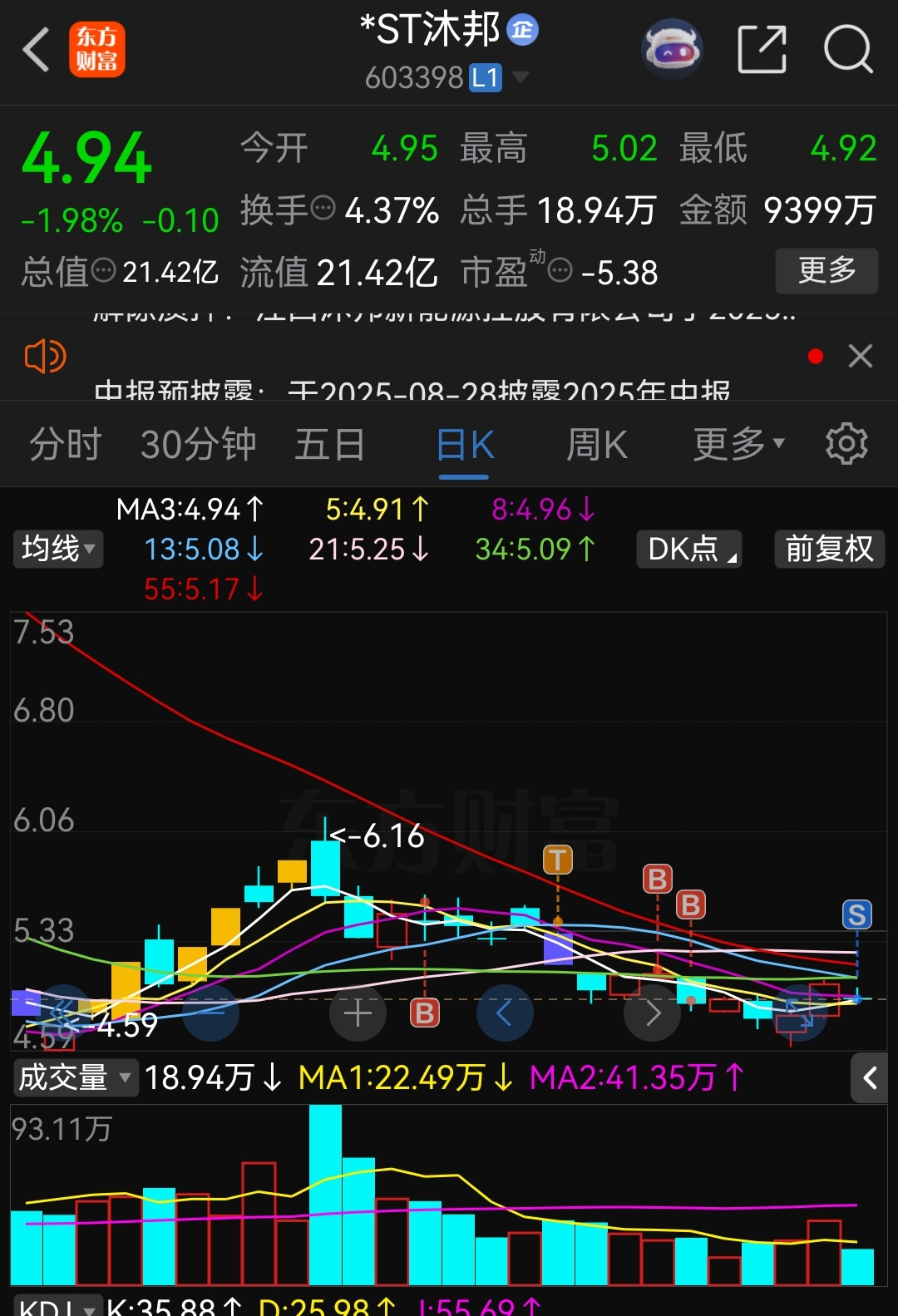Open chart settings gear icon

point(846,444)
